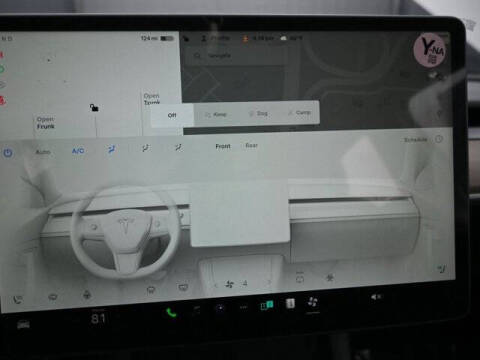The height and width of the screenshot is (360, 480).
Task: Toggle the rightmost airflow vent direction icon
Action: click(179, 147)
